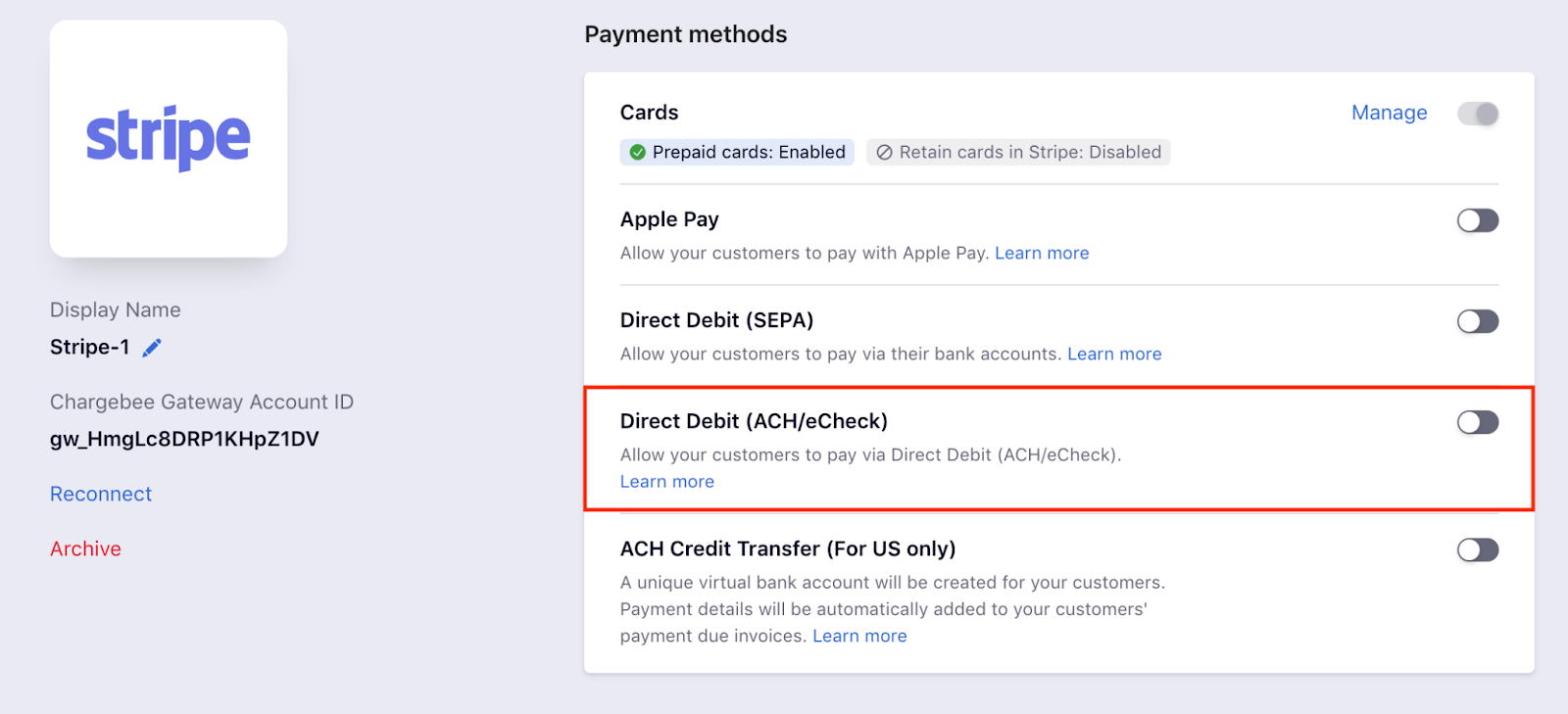Click the Prepaid cards: Enabled badge
The image size is (1568, 714).
736,152
